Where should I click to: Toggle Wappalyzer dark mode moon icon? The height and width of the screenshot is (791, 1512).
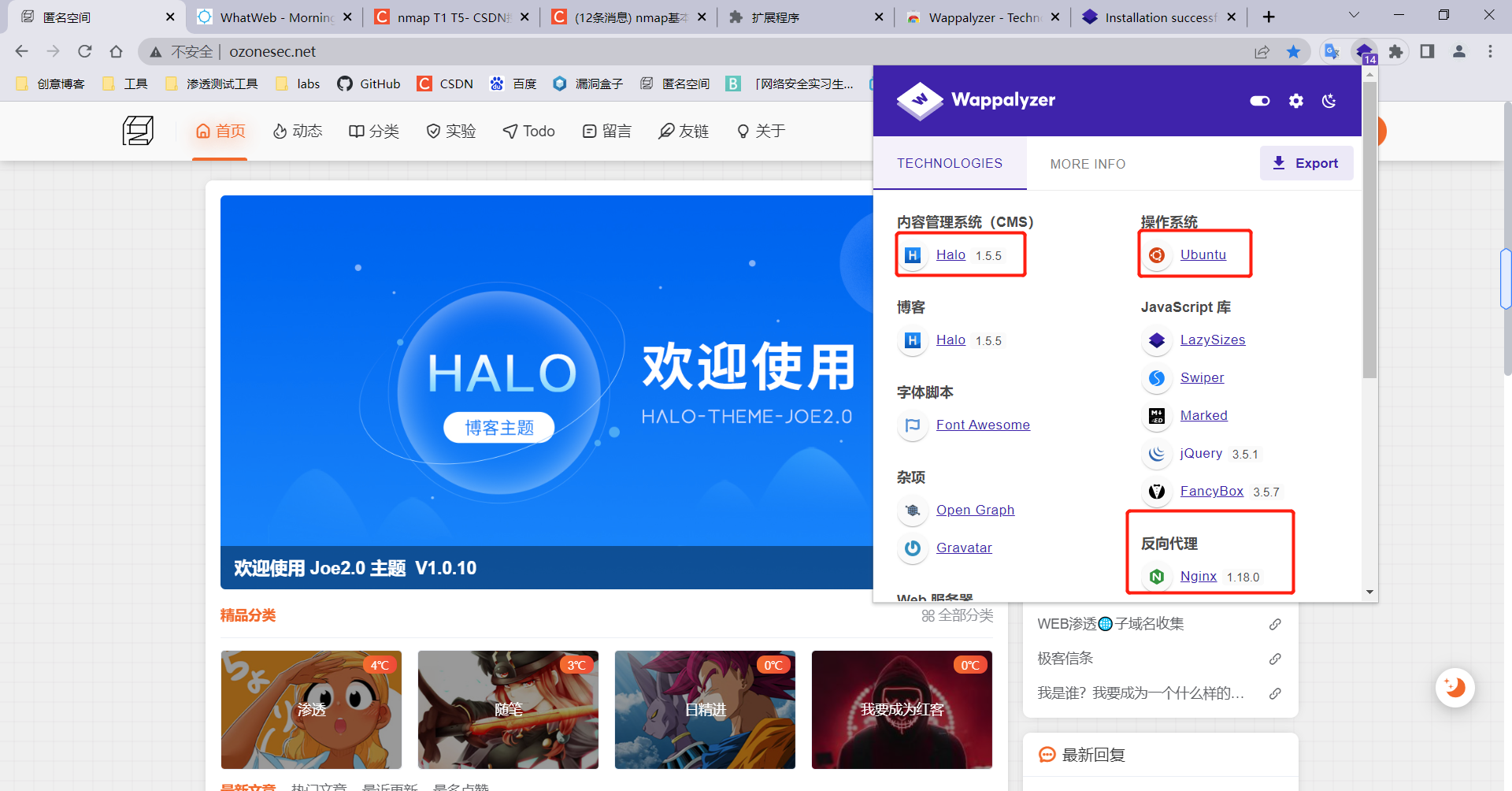[1329, 101]
